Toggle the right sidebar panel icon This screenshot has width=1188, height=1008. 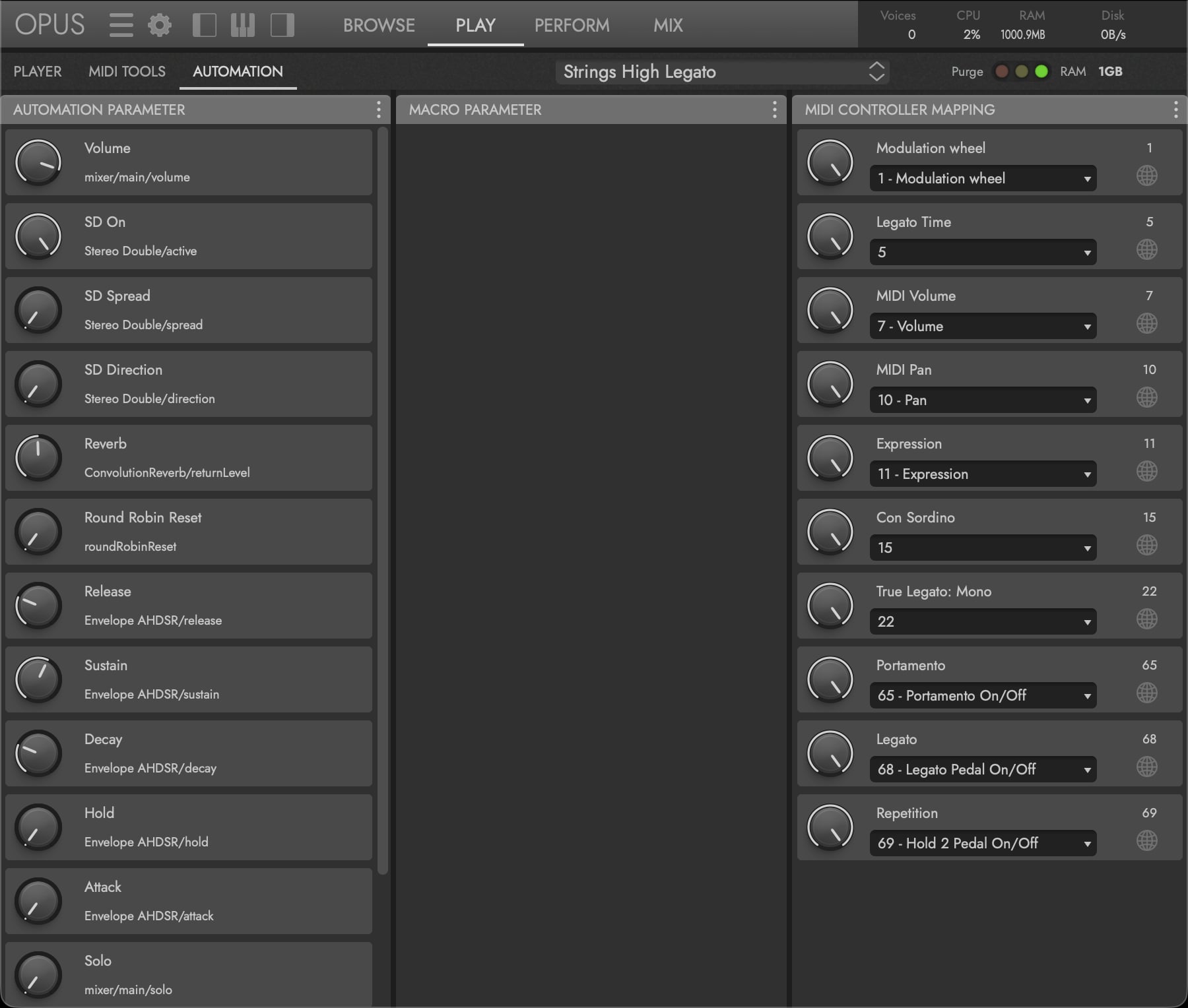pos(282,25)
